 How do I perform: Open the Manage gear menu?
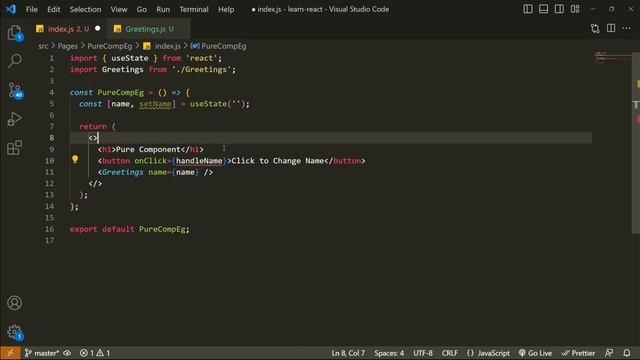click(x=15, y=332)
